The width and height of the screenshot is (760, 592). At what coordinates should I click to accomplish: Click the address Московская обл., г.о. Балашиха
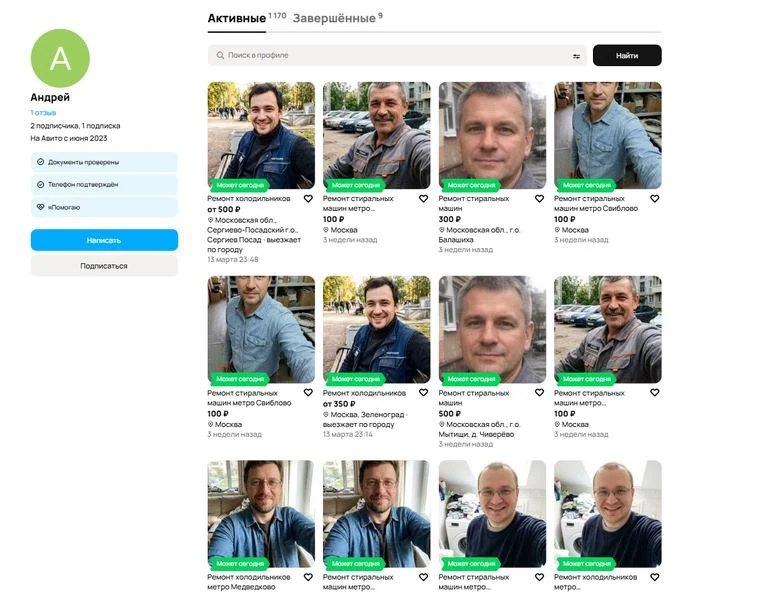(x=479, y=235)
